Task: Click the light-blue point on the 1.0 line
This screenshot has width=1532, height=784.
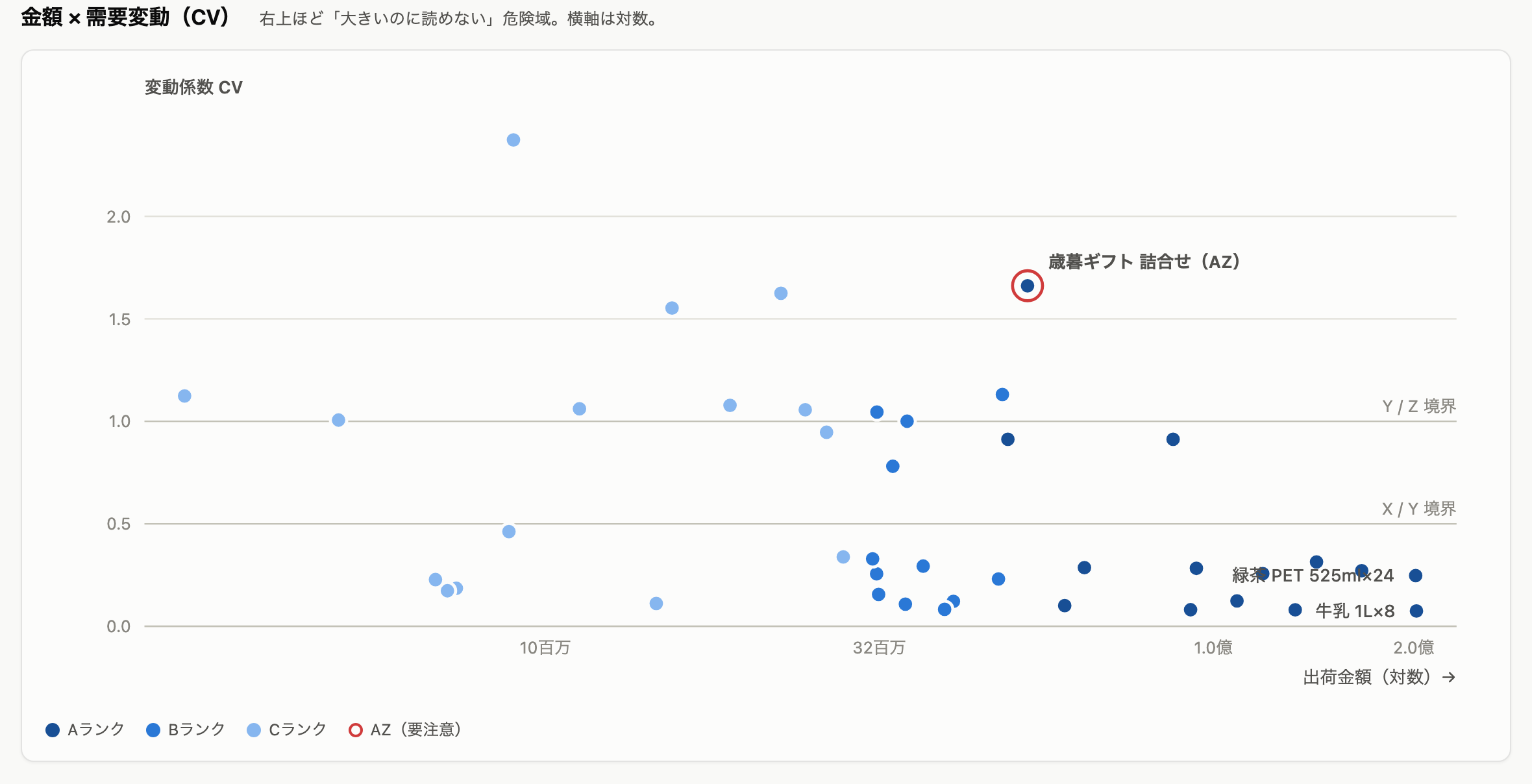Action: pos(338,420)
